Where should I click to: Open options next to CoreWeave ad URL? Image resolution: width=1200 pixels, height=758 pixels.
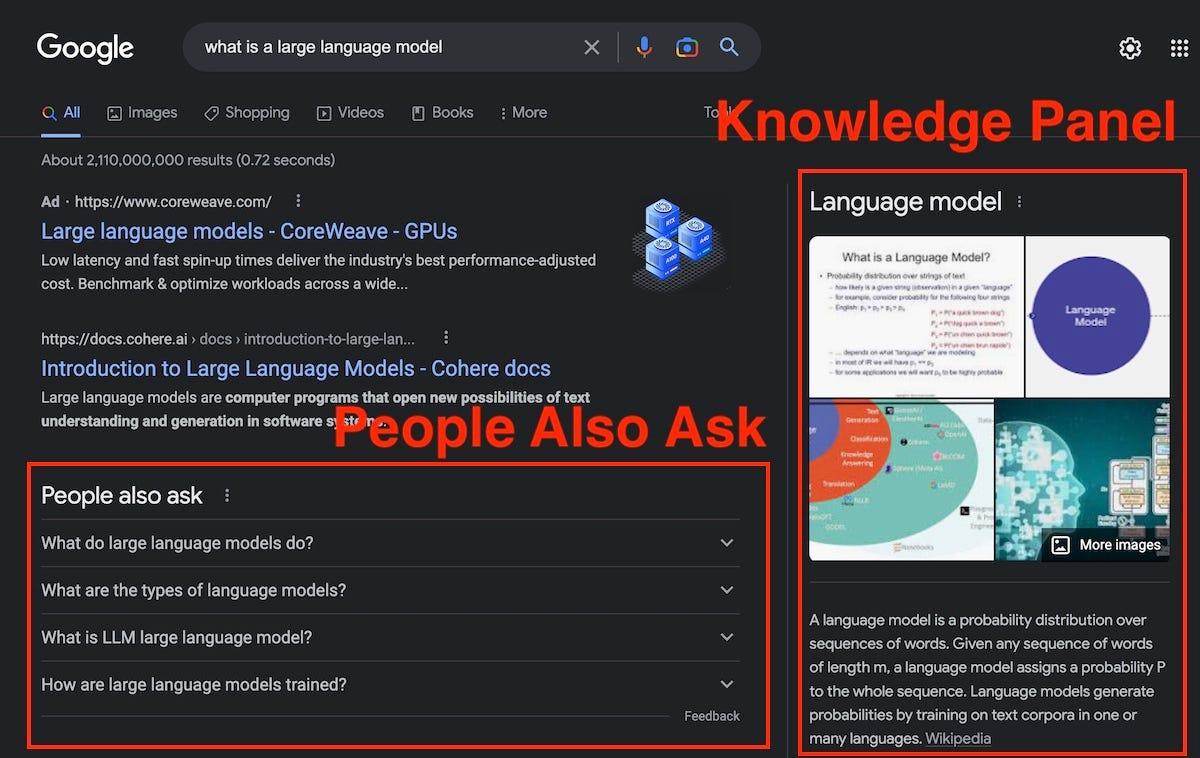[x=298, y=201]
